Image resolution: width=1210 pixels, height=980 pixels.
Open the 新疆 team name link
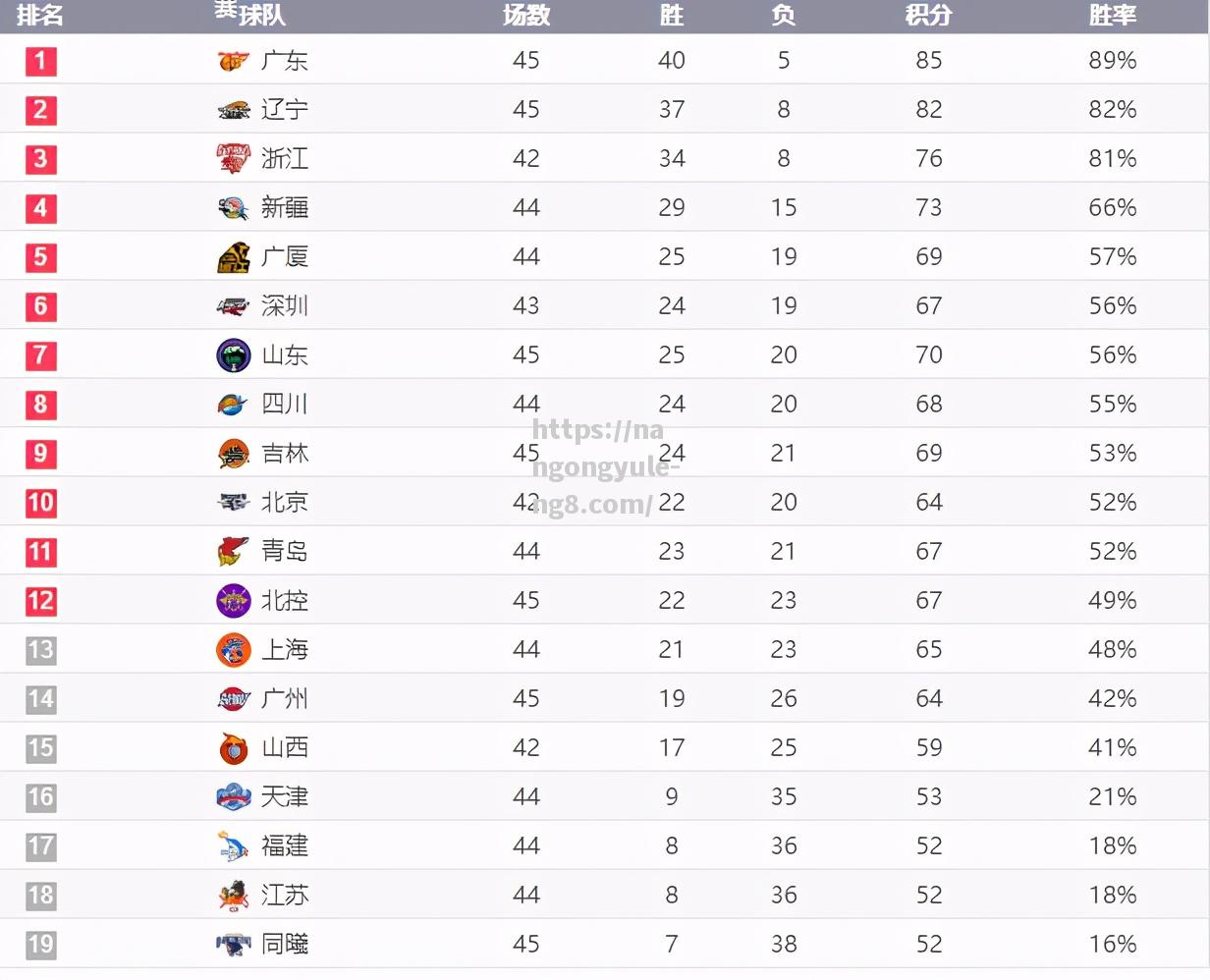point(285,208)
